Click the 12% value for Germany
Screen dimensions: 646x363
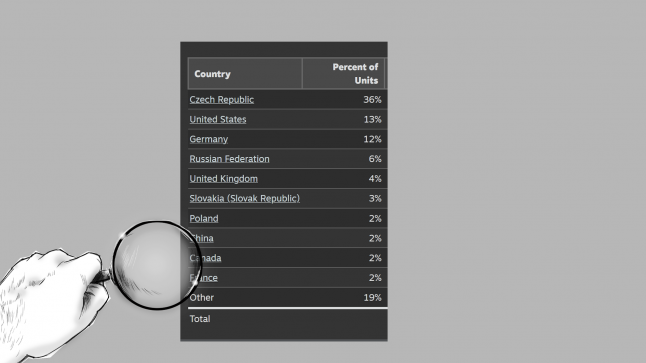(x=372, y=139)
